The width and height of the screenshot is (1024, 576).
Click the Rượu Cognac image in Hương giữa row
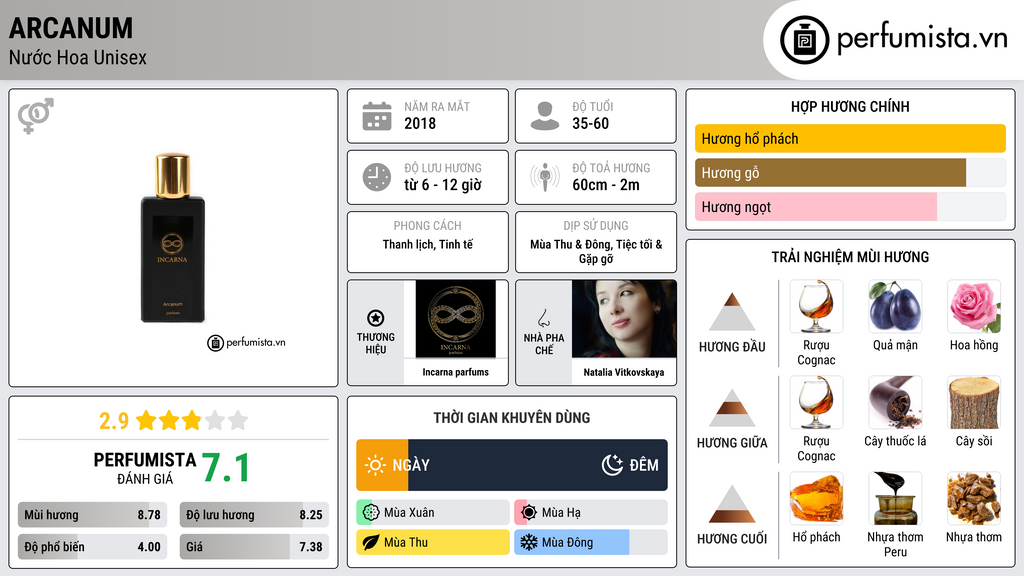tap(816, 403)
